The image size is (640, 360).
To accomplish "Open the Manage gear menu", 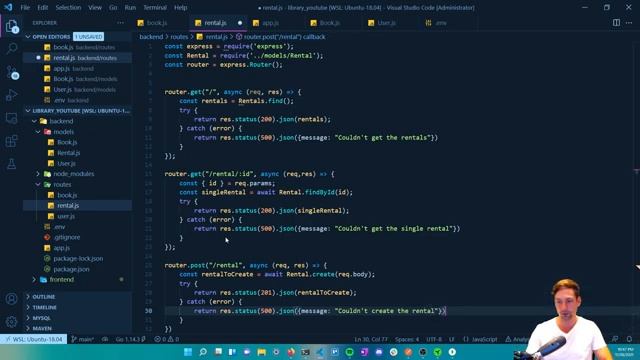I will pyautogui.click(x=12, y=322).
